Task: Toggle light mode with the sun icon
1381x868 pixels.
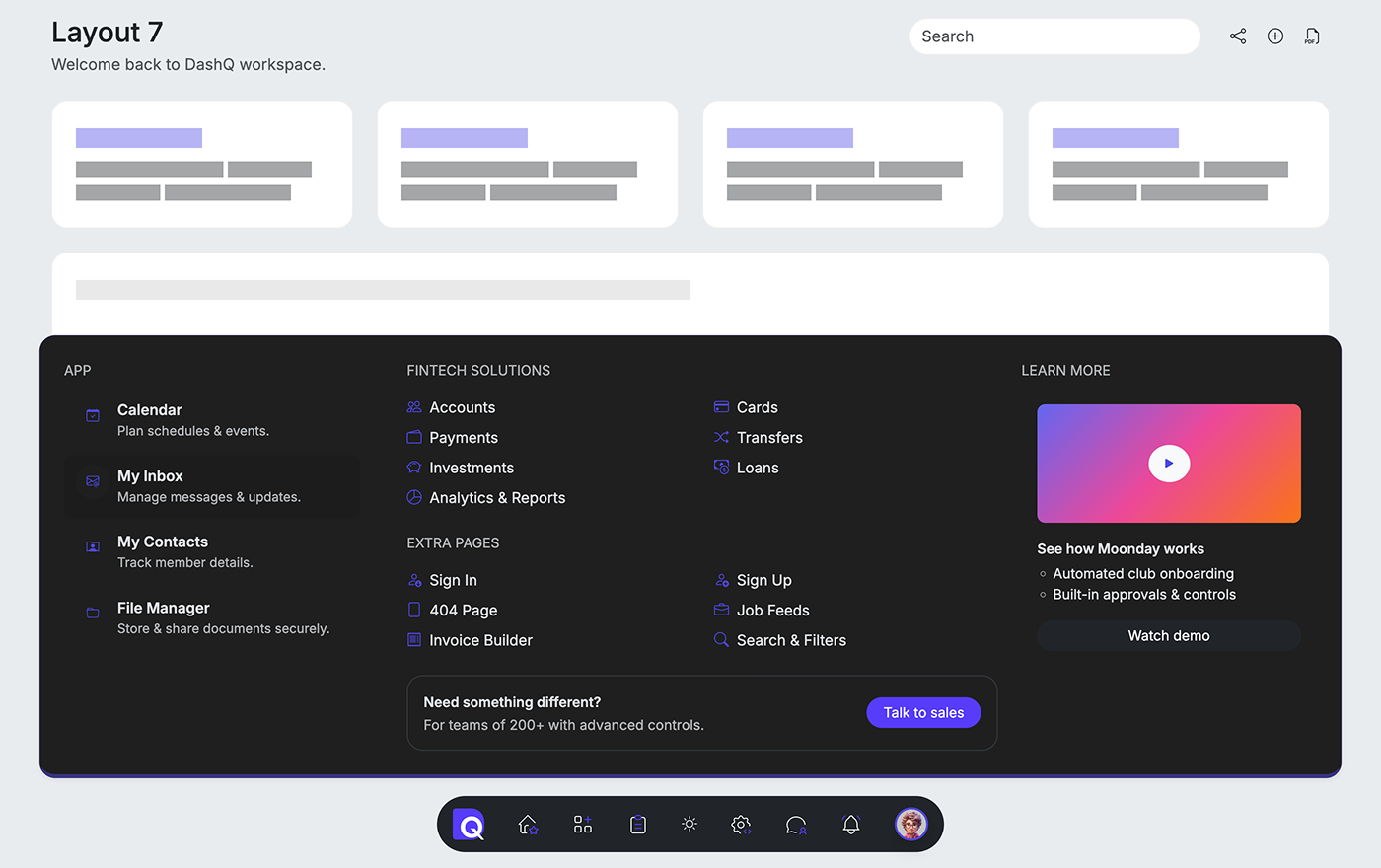Action: [x=690, y=824]
